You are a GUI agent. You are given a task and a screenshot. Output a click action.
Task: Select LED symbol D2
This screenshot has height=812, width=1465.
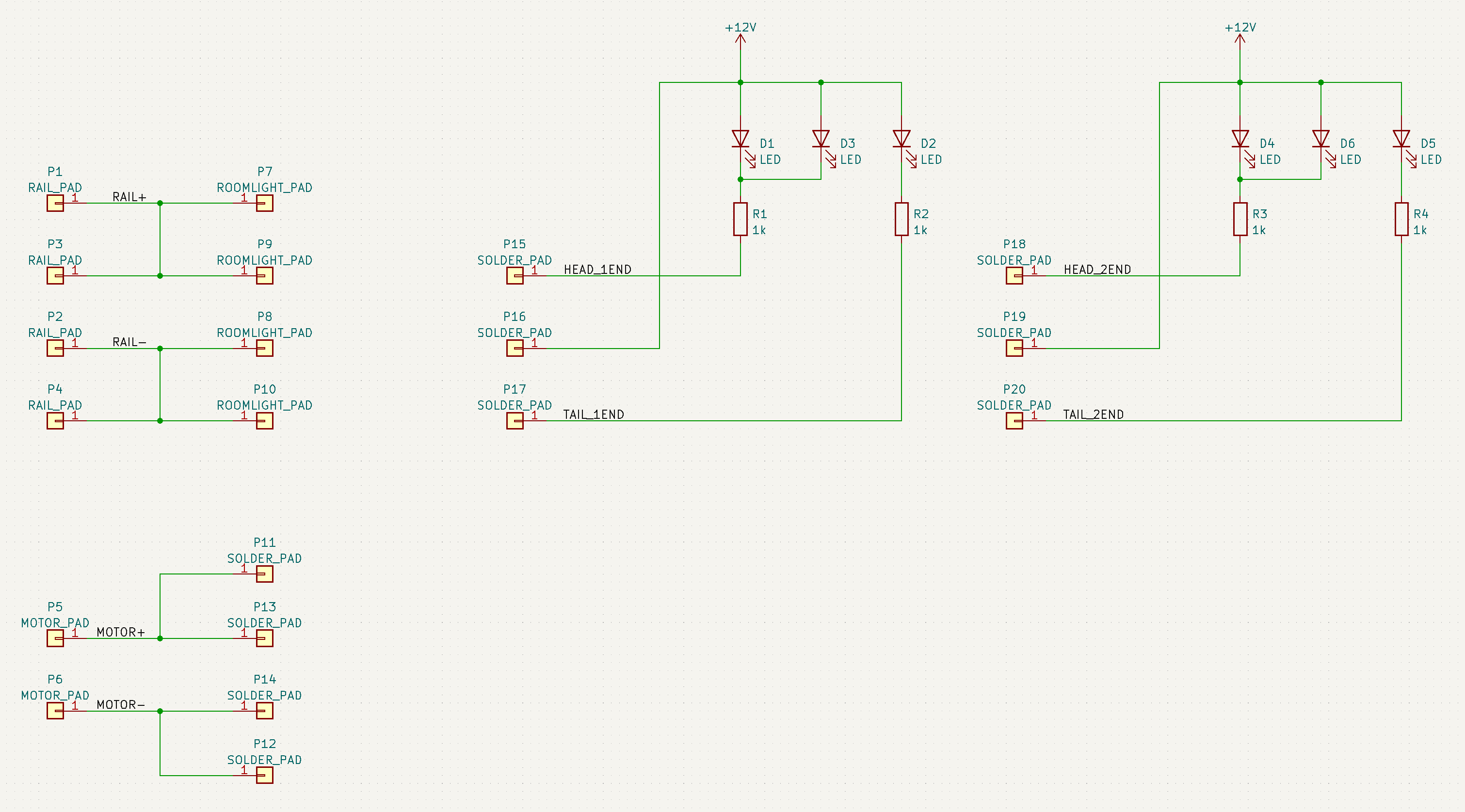click(x=902, y=139)
